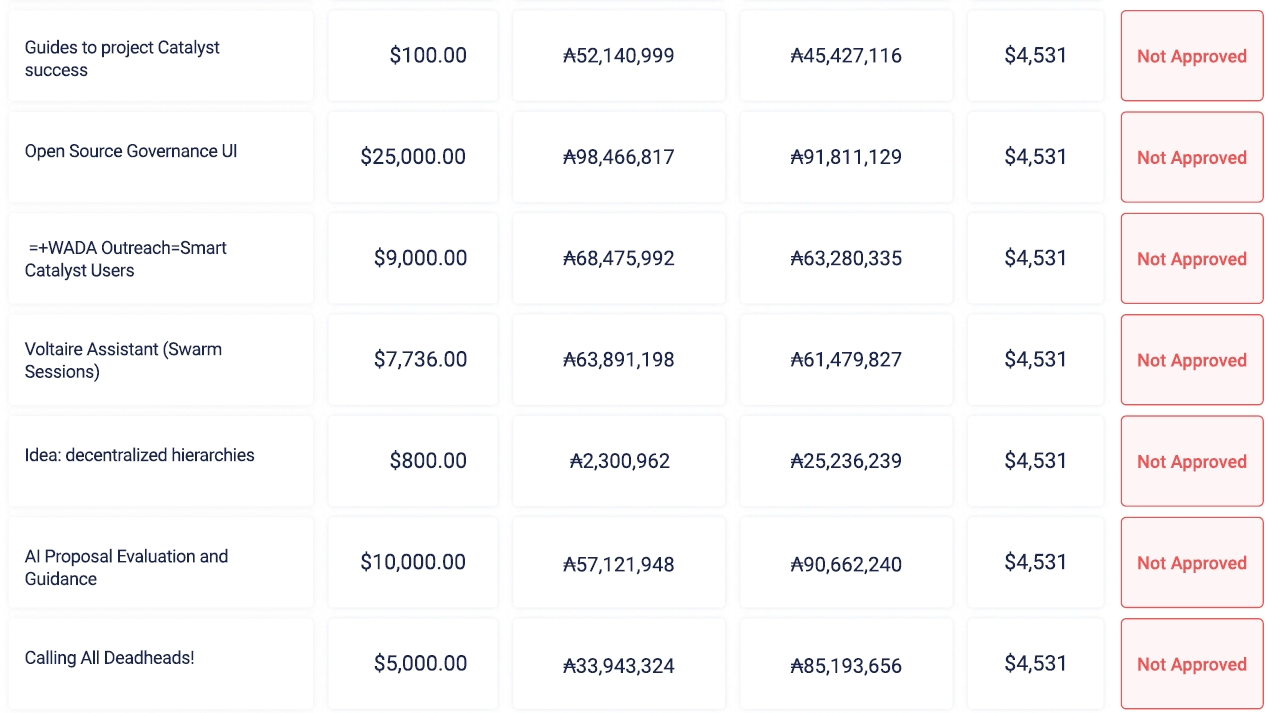Click the $100.00 requested amount cell

coord(428,56)
